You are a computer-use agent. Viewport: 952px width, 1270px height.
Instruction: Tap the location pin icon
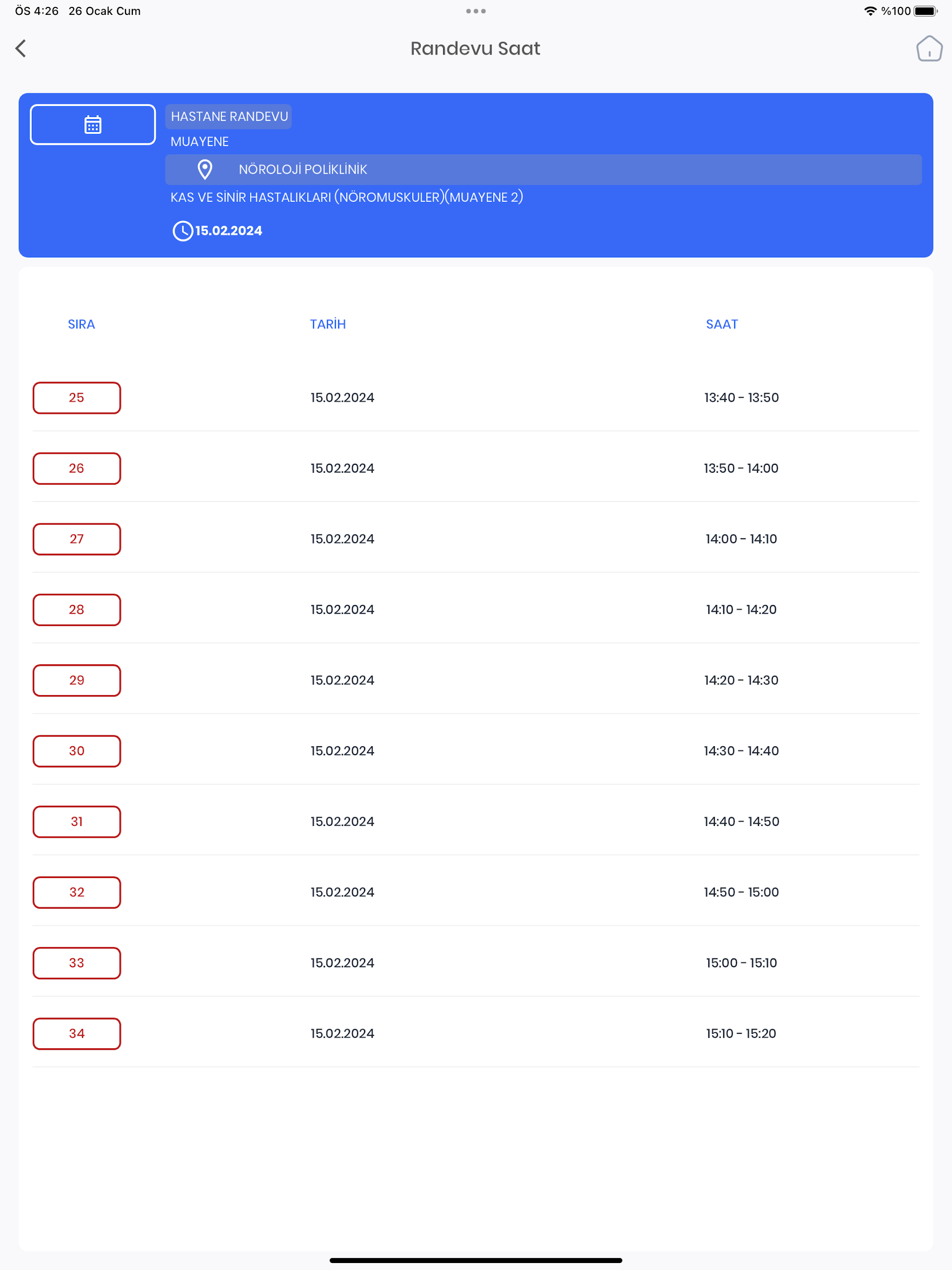(204, 169)
